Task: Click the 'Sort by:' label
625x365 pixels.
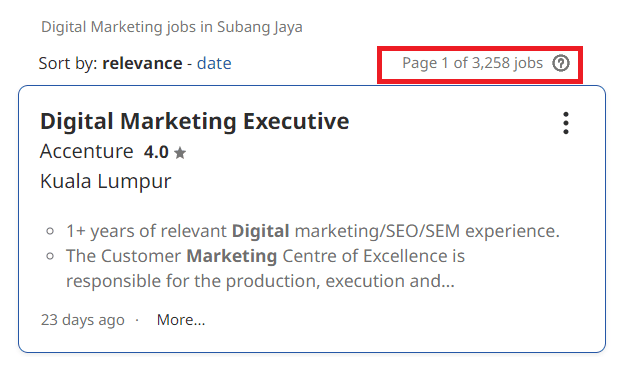Action: [x=68, y=64]
